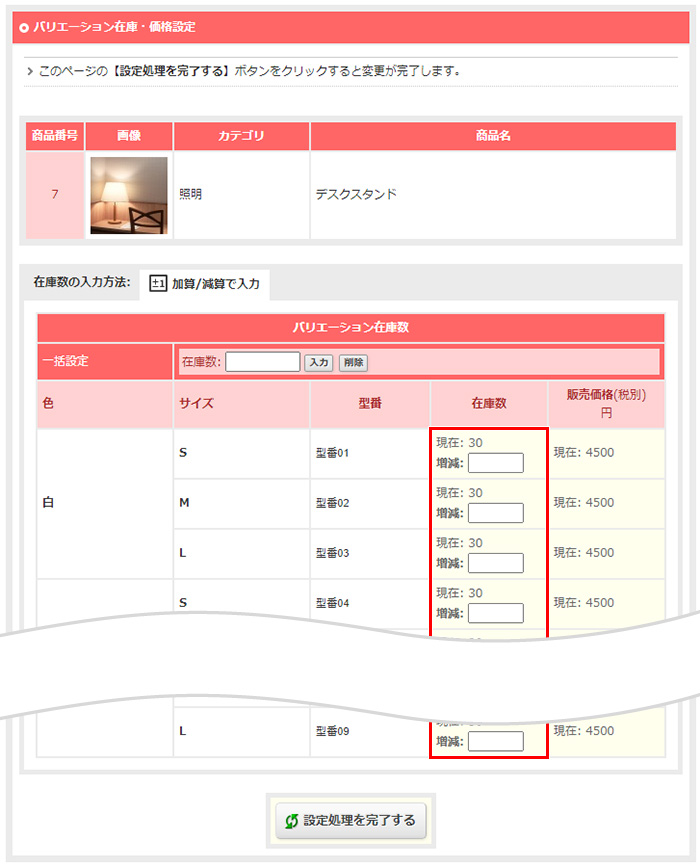This screenshot has width=700, height=867.
Task: Click the ±1 icon in input method tab
Action: [x=158, y=284]
